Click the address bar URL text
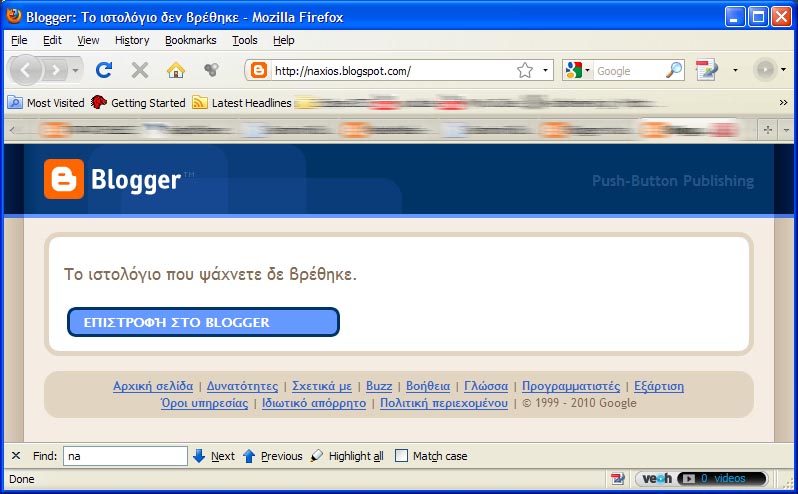Viewport: 798px width, 494px height. coord(343,71)
